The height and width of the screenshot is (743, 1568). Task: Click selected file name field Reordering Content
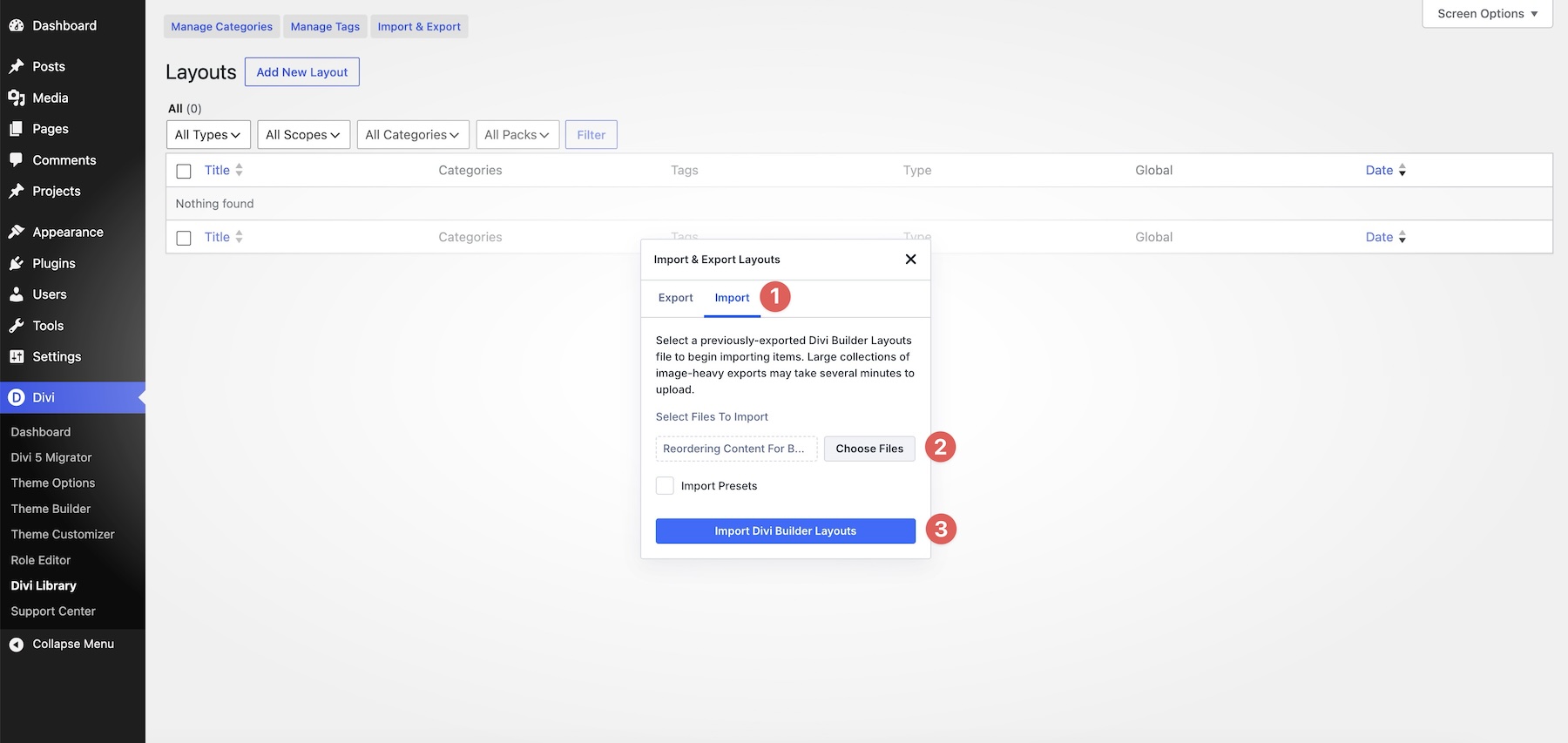[737, 449]
